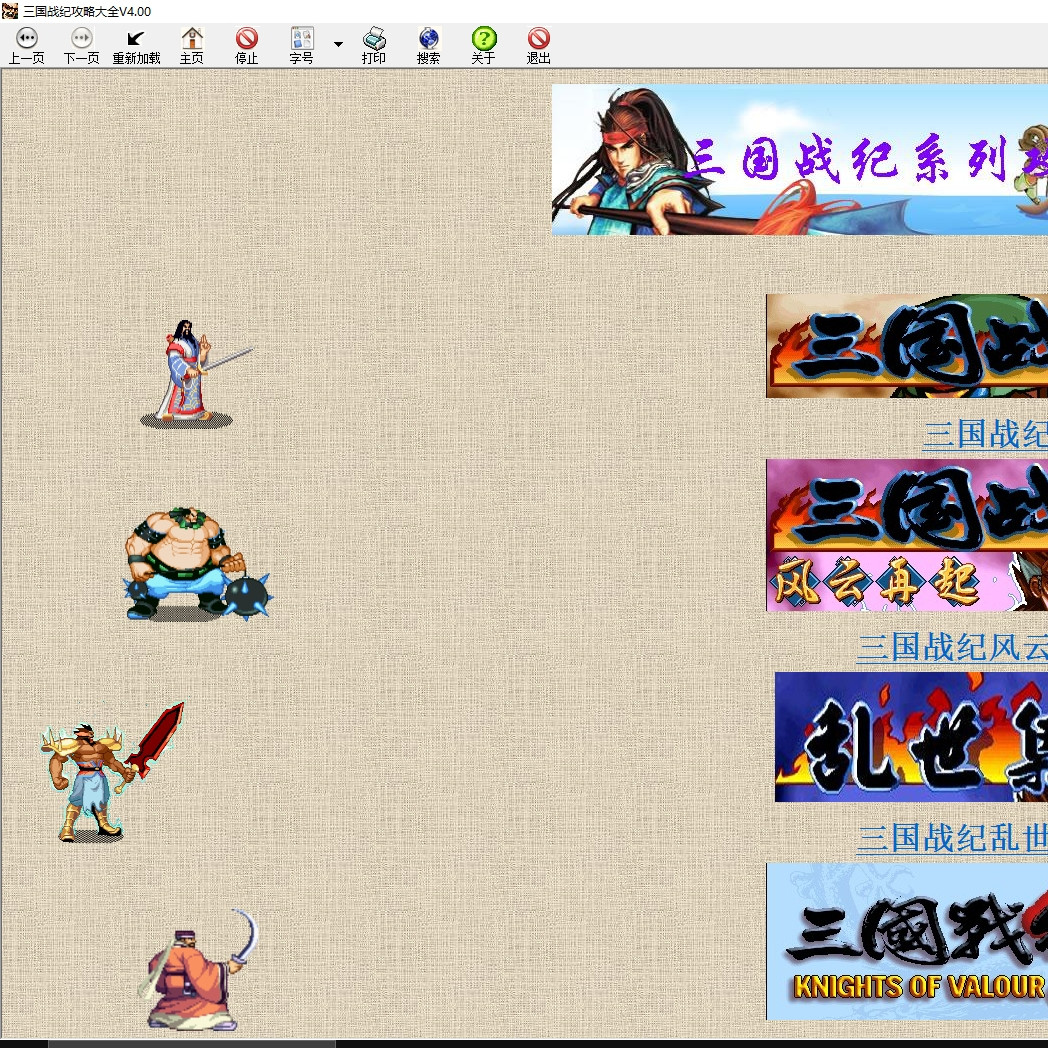This screenshot has width=1048, height=1048.
Task: Click the first 三国战 flame logo banner
Action: [907, 346]
